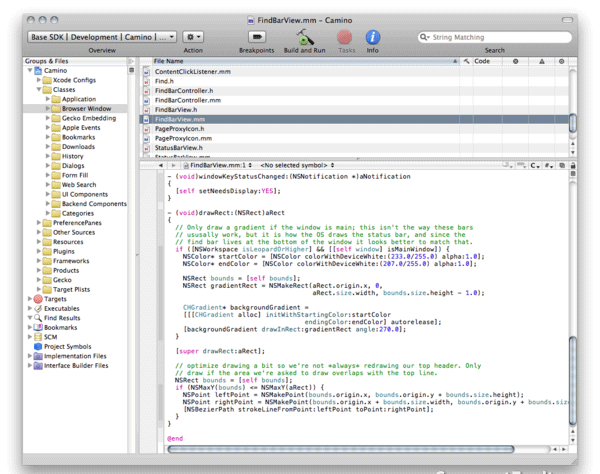Screen dimensions: 600x474
Task: Click the red Tasks stop icon
Action: pos(346,37)
